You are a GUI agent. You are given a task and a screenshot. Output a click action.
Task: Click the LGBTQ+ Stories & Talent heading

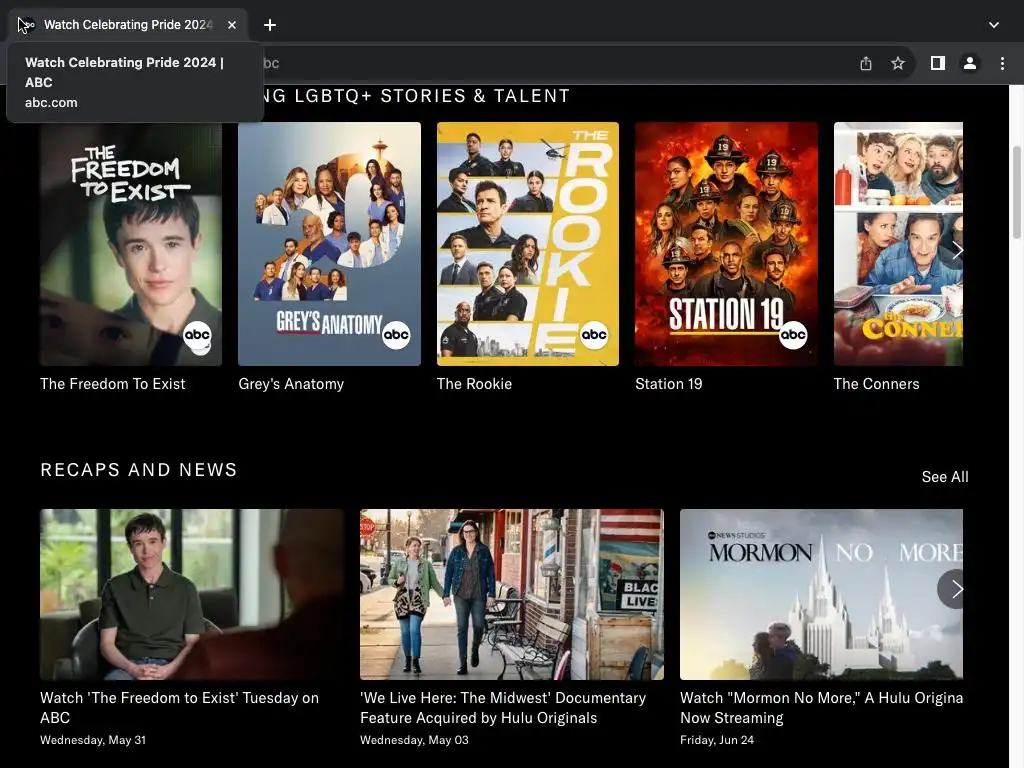[417, 96]
